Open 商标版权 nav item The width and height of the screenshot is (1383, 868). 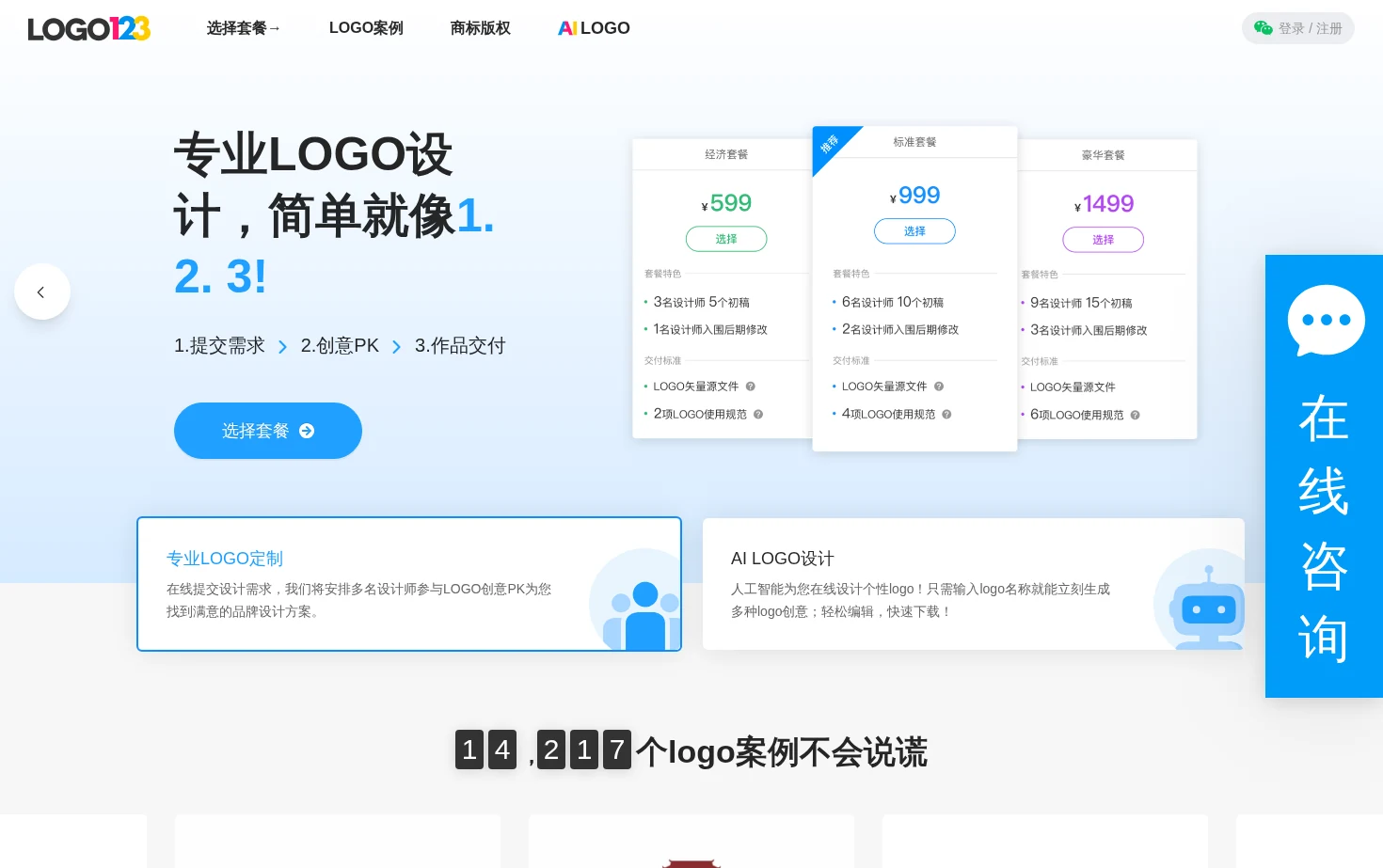pos(480,28)
